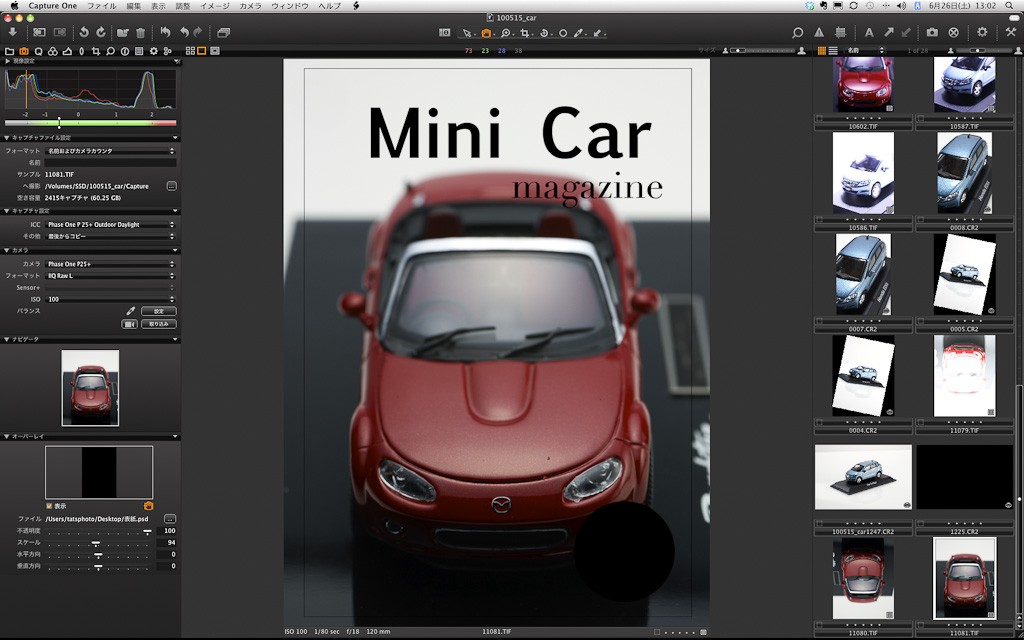The width and height of the screenshot is (1024, 640).
Task: Select the Crop tool in cursor toolbar
Action: click(525, 33)
